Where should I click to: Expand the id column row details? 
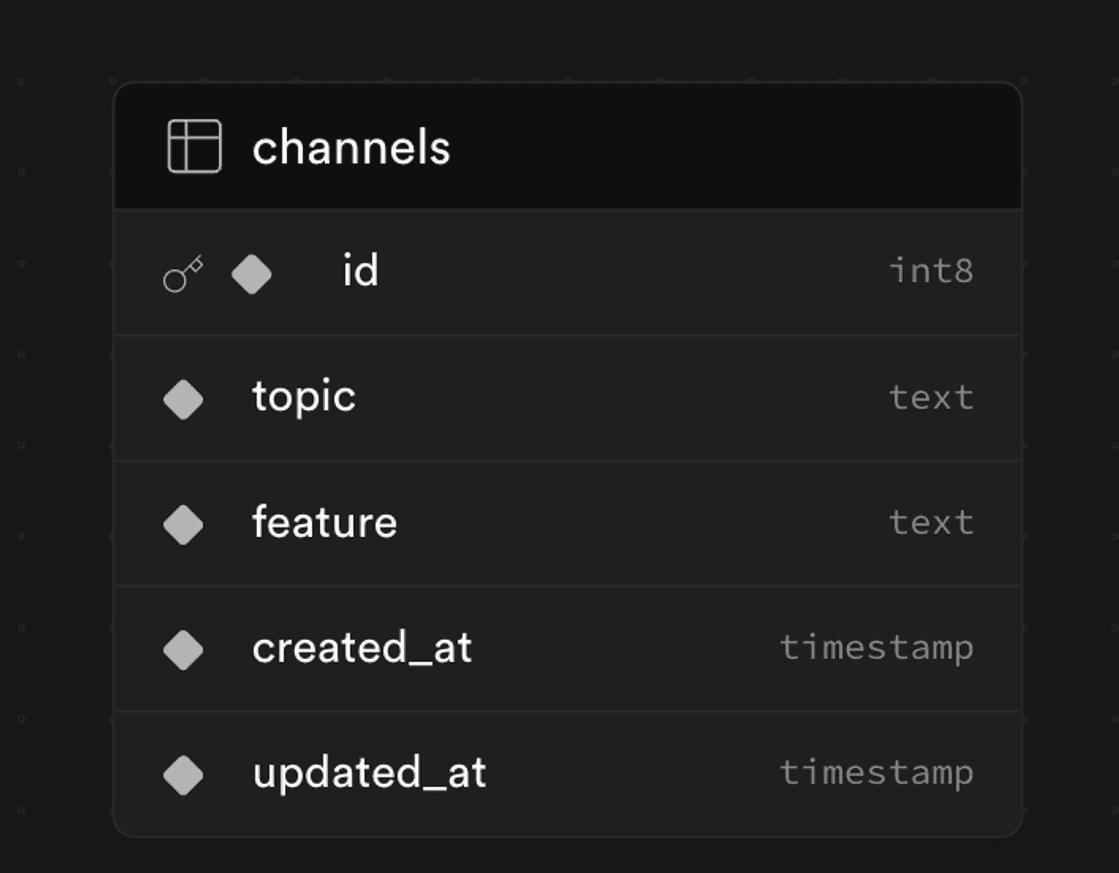coord(568,271)
